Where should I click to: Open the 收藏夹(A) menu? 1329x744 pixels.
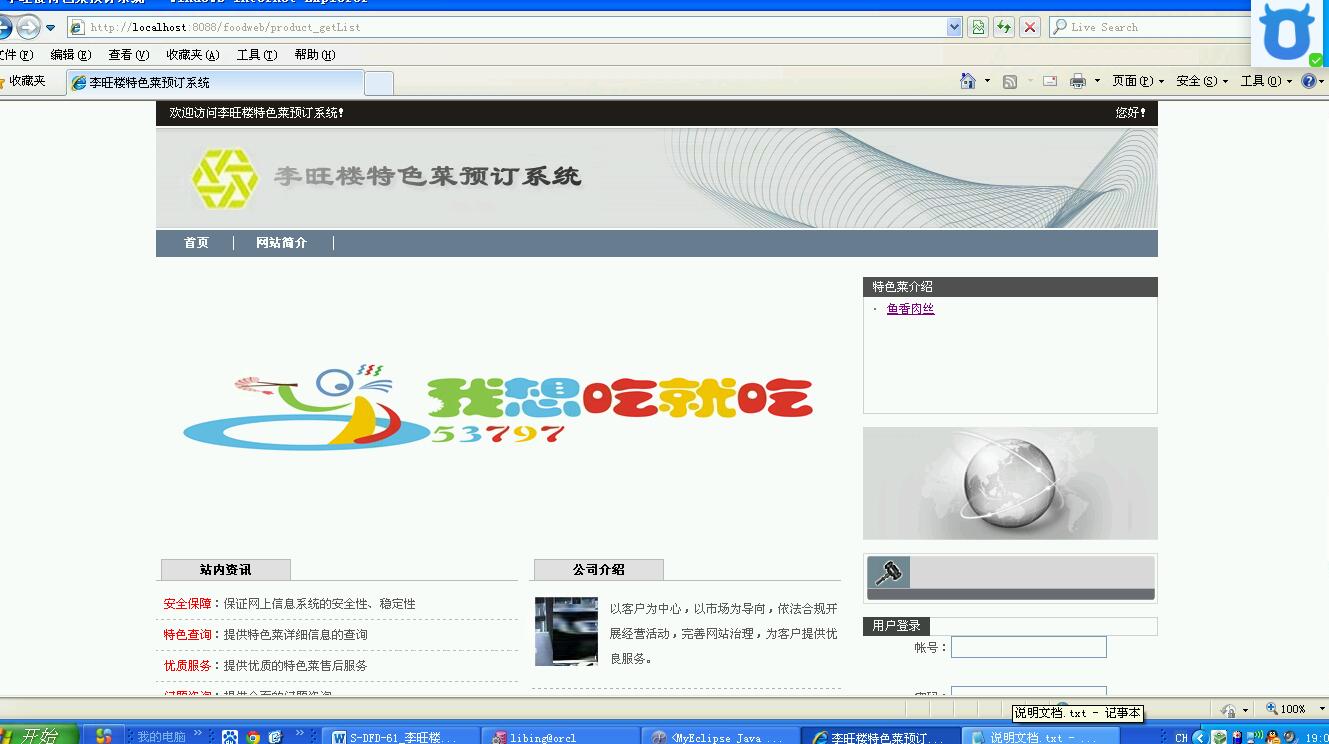click(x=192, y=55)
